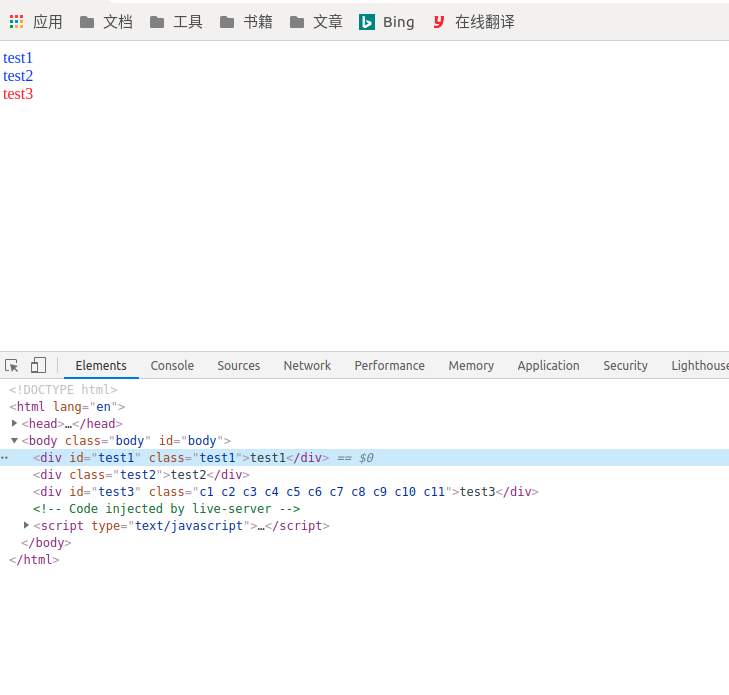Open the 工具 bookmark folder
Viewport: 729px width, 695px height.
click(x=176, y=22)
